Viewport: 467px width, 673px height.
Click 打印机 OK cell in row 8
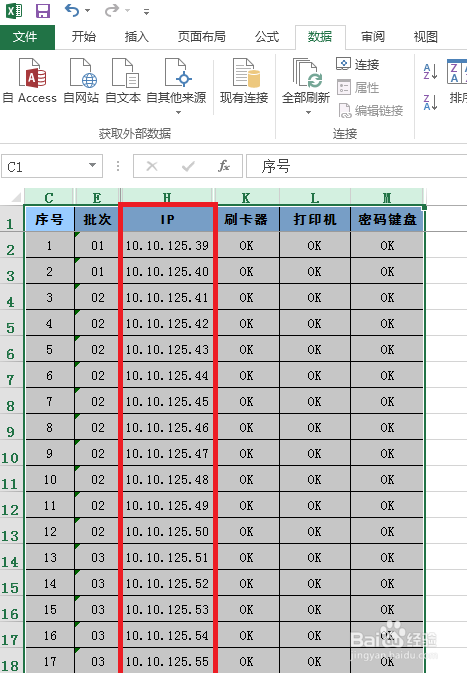point(315,401)
